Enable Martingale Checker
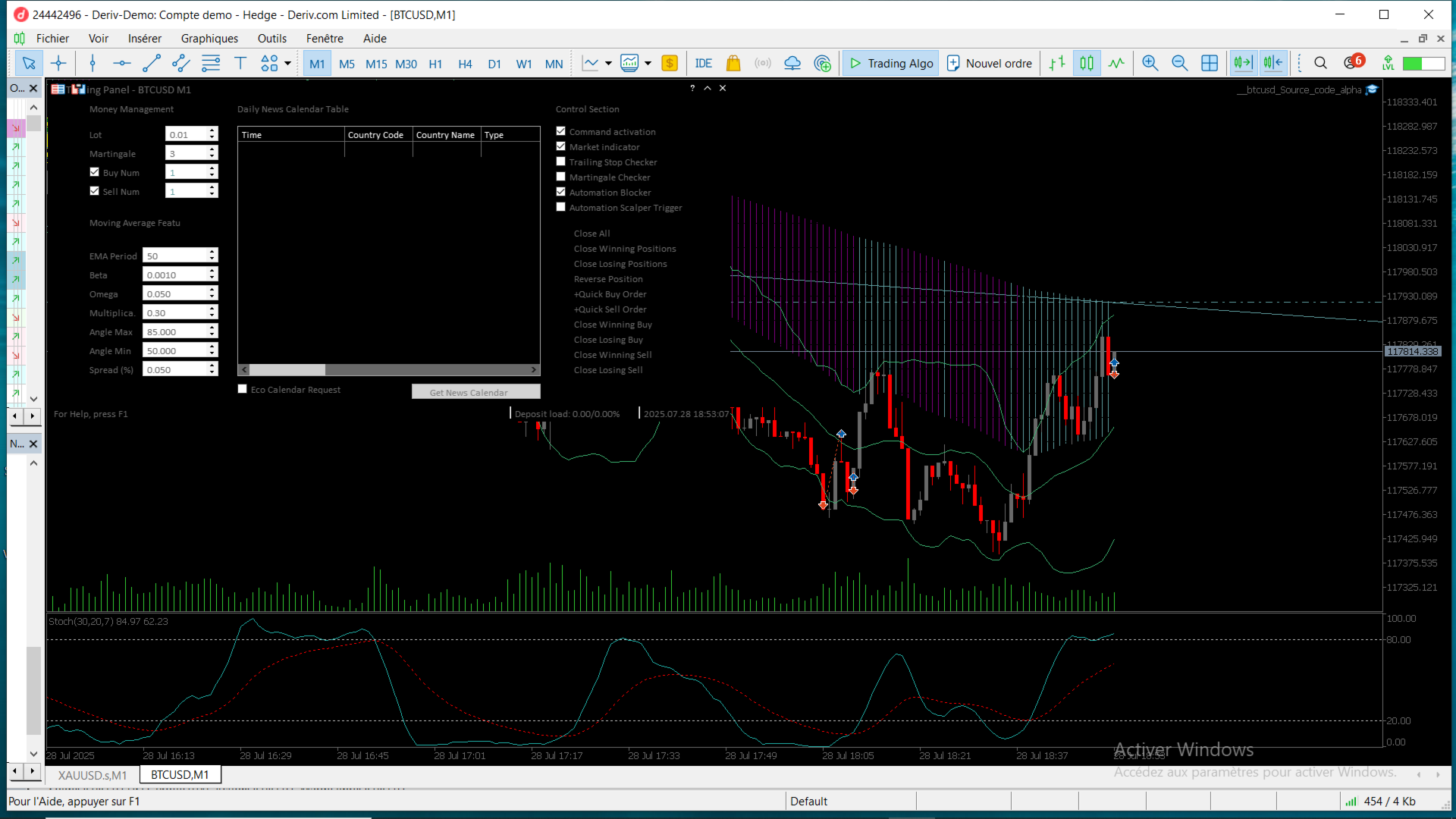This screenshot has height=819, width=1456. click(560, 177)
